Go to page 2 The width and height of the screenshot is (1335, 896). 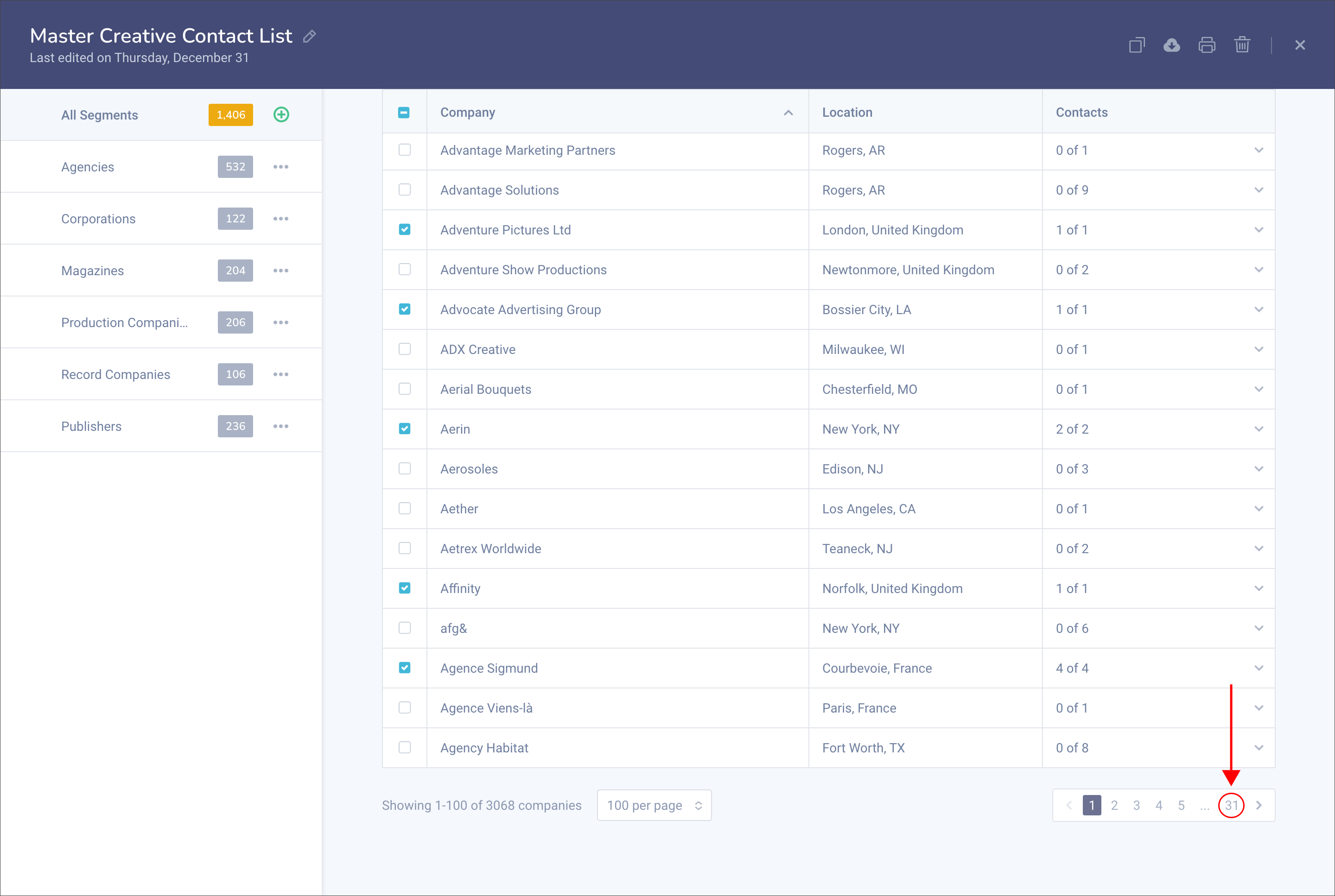[1114, 806]
